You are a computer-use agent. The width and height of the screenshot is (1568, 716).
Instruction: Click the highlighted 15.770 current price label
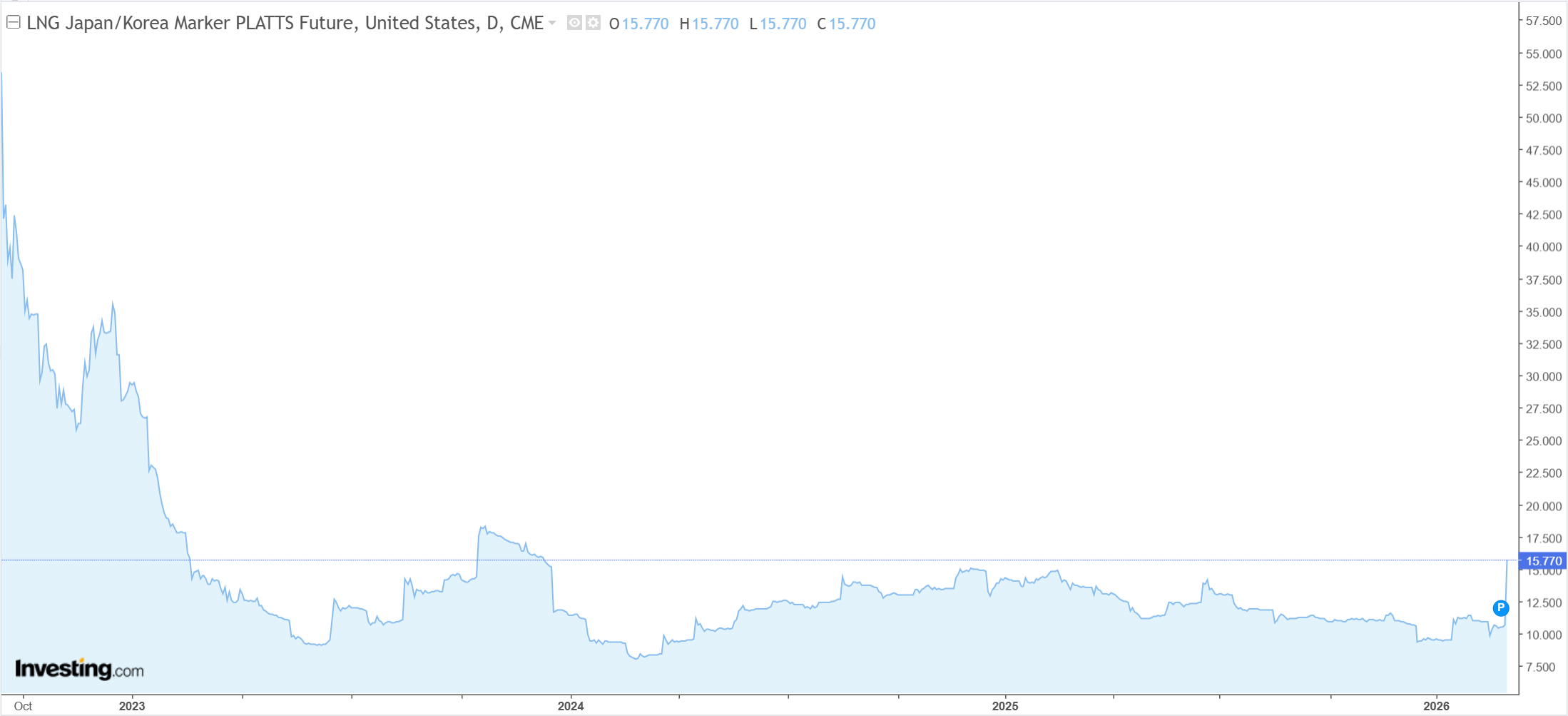(x=1543, y=561)
